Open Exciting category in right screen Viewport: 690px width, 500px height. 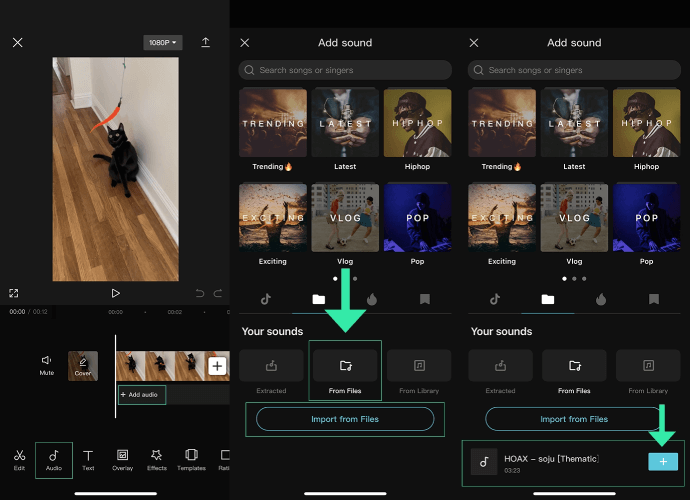click(x=502, y=224)
